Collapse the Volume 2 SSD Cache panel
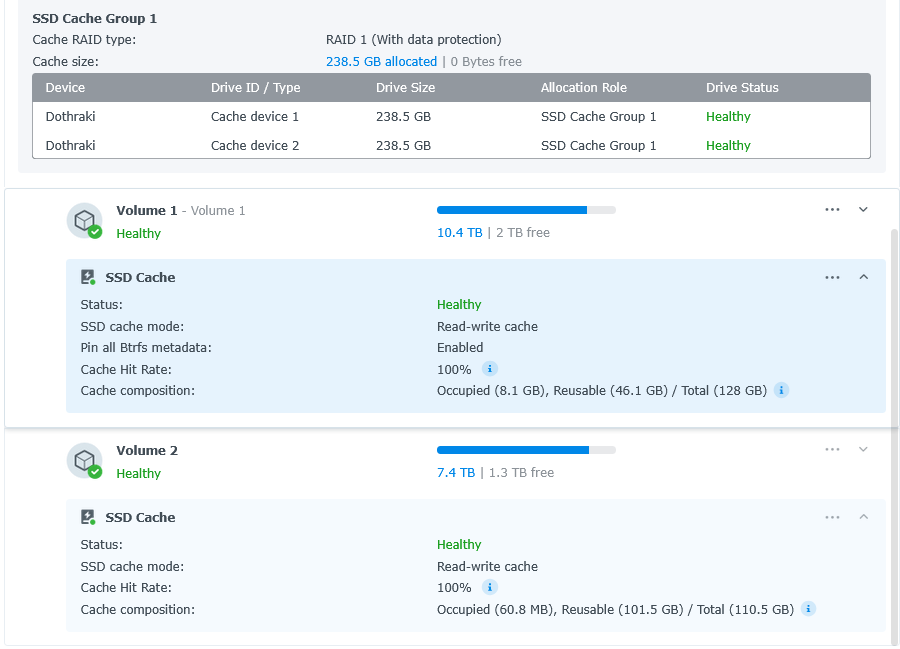The width and height of the screenshot is (900, 649). [x=864, y=517]
